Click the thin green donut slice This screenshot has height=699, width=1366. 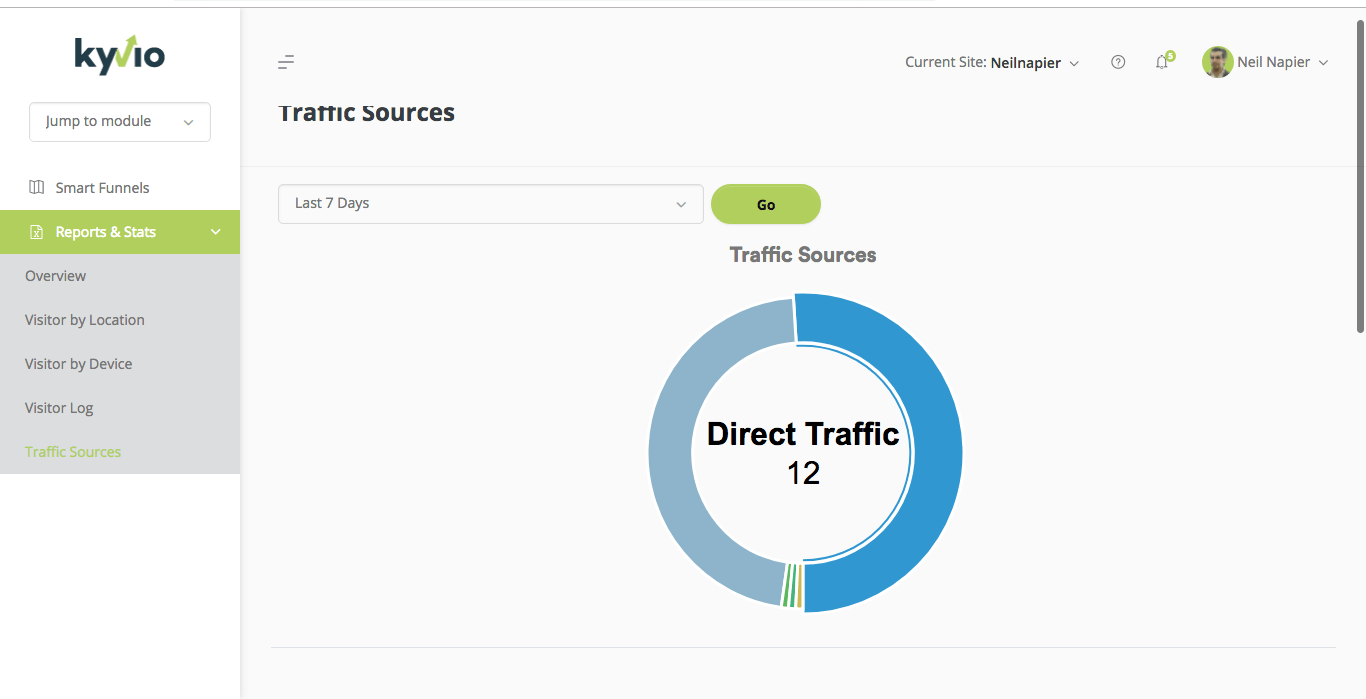[789, 586]
